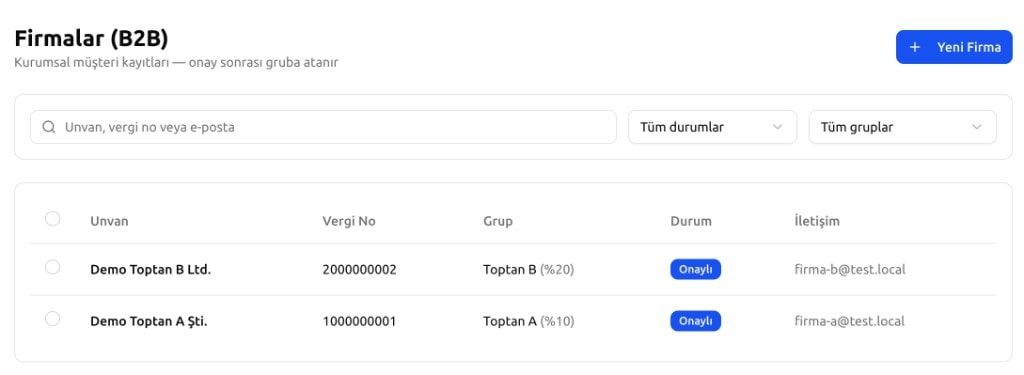Click the firma-a@test.local email
The image size is (1024, 375).
[850, 321]
